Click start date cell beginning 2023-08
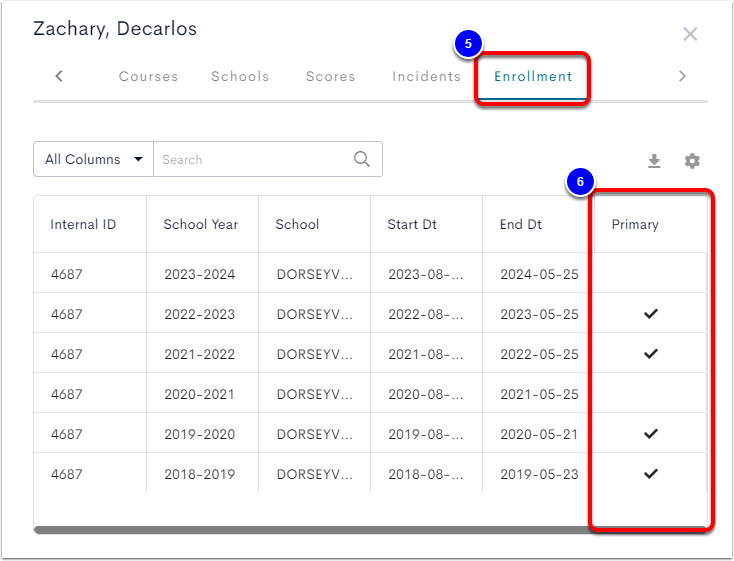 (x=425, y=274)
